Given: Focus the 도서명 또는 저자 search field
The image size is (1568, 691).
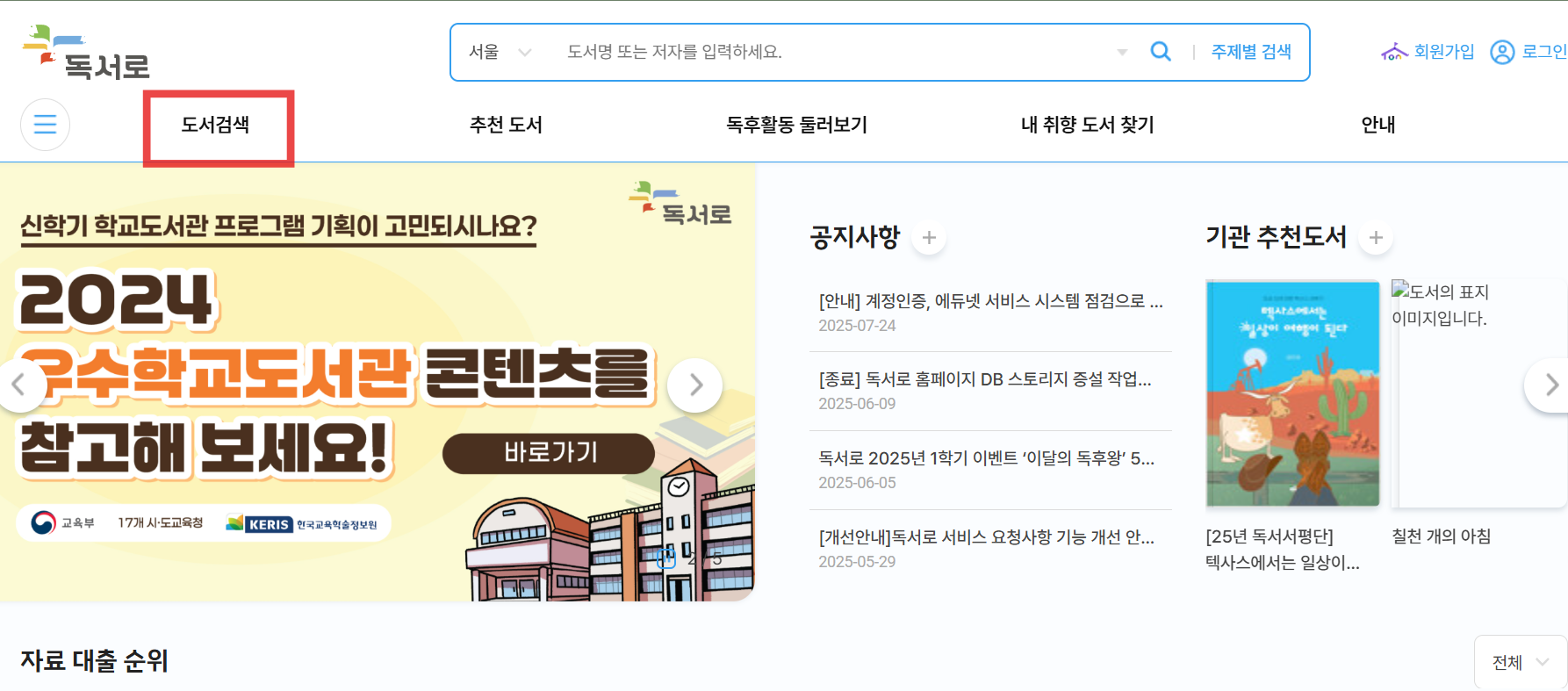Looking at the screenshot, I should tap(834, 52).
